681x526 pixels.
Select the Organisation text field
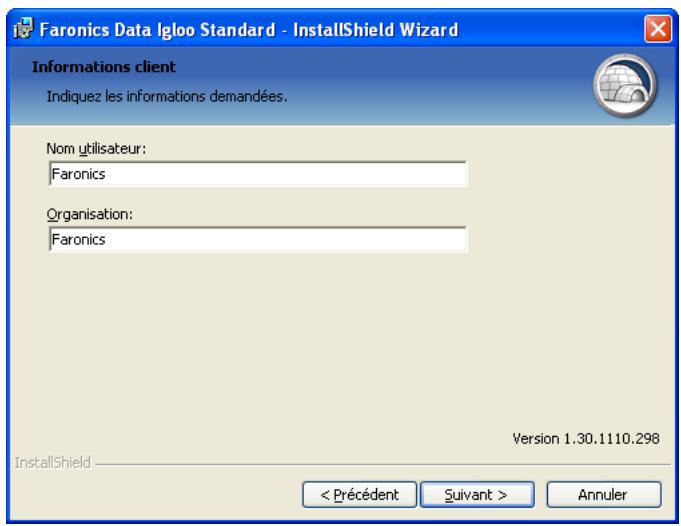[x=258, y=239]
